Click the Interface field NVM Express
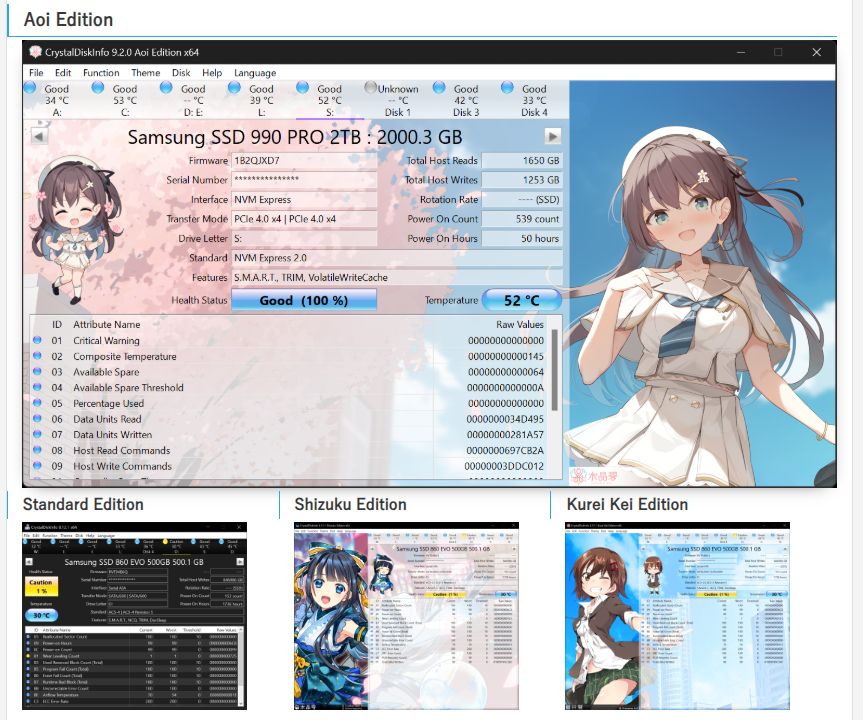863x720 pixels. [x=304, y=199]
